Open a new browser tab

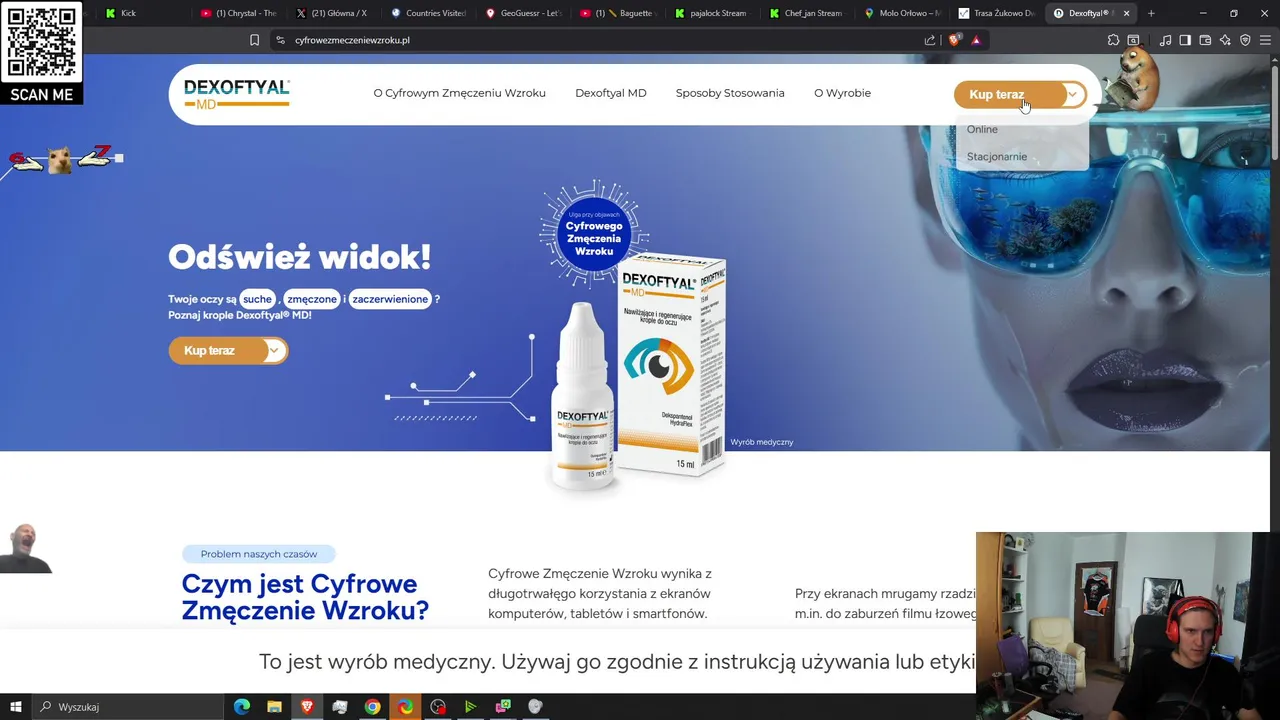coord(1151,13)
